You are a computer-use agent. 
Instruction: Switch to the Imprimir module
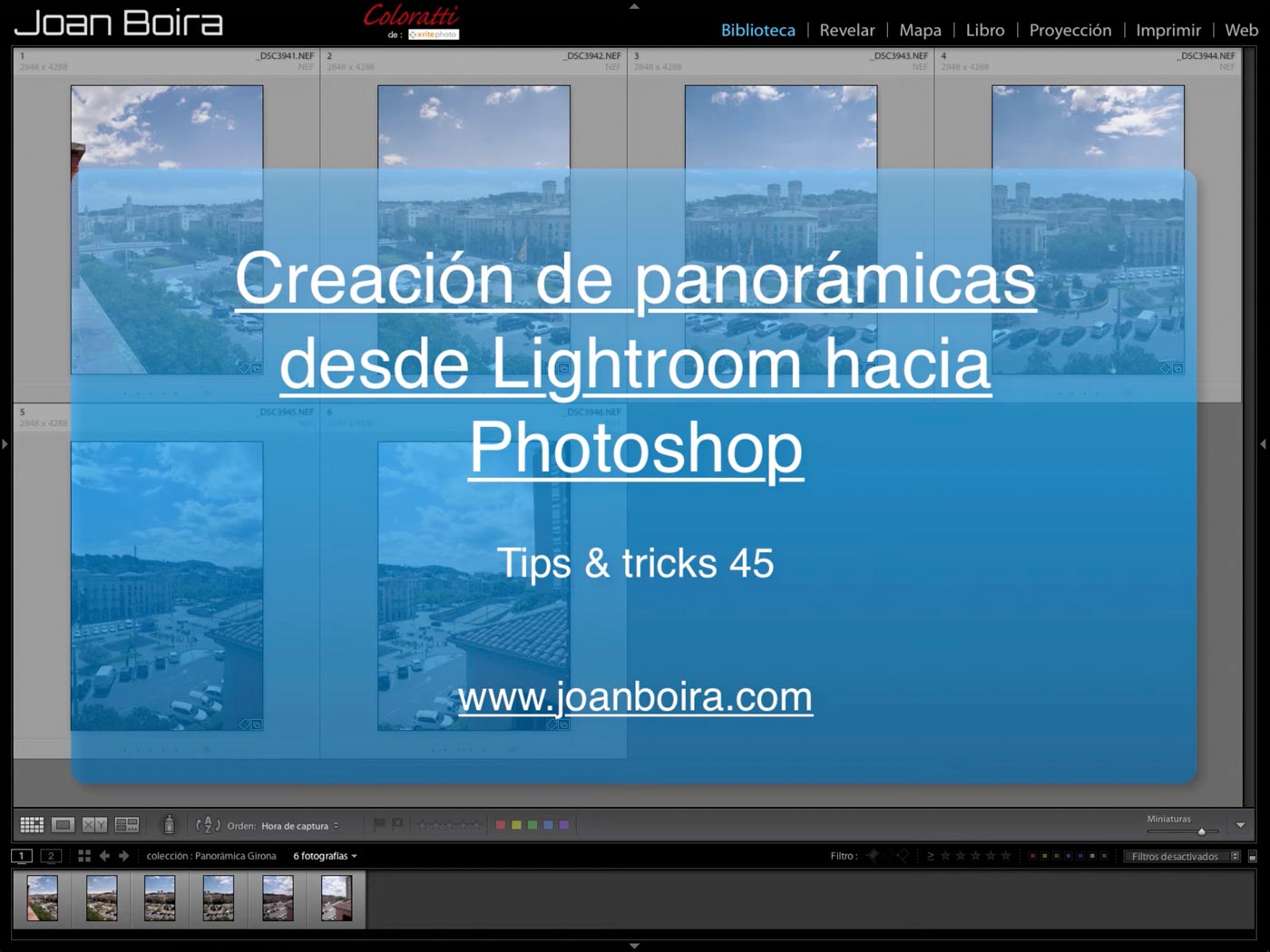click(1168, 30)
